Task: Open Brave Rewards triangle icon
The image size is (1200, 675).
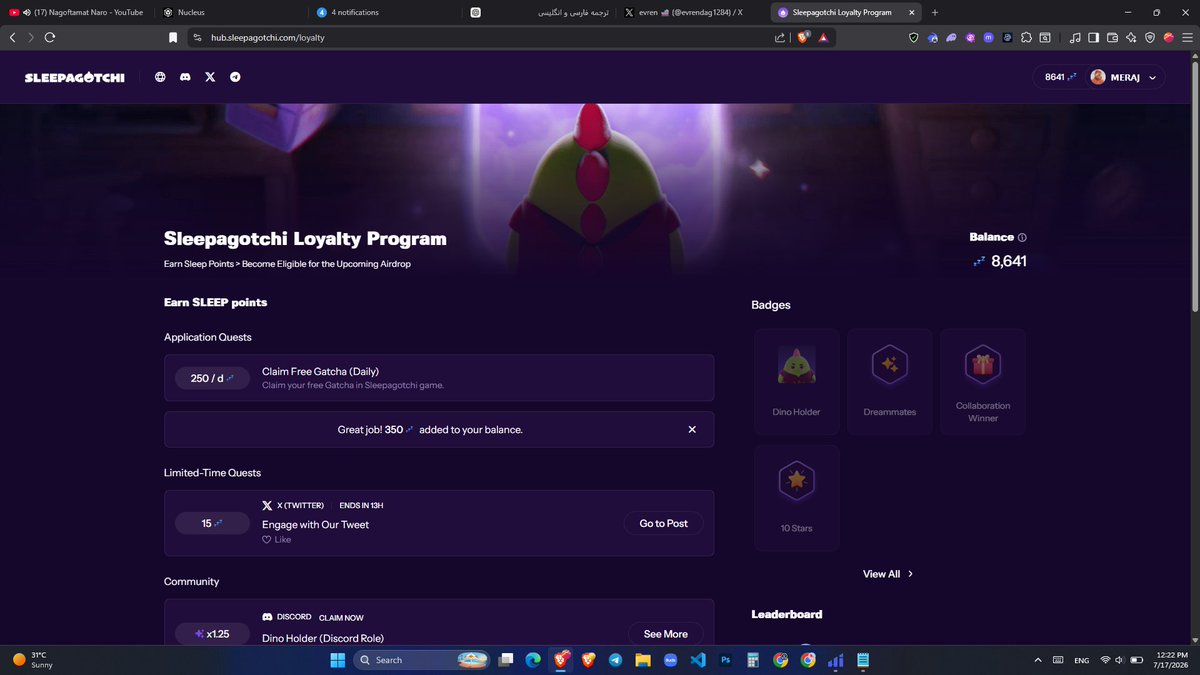Action: tap(822, 37)
